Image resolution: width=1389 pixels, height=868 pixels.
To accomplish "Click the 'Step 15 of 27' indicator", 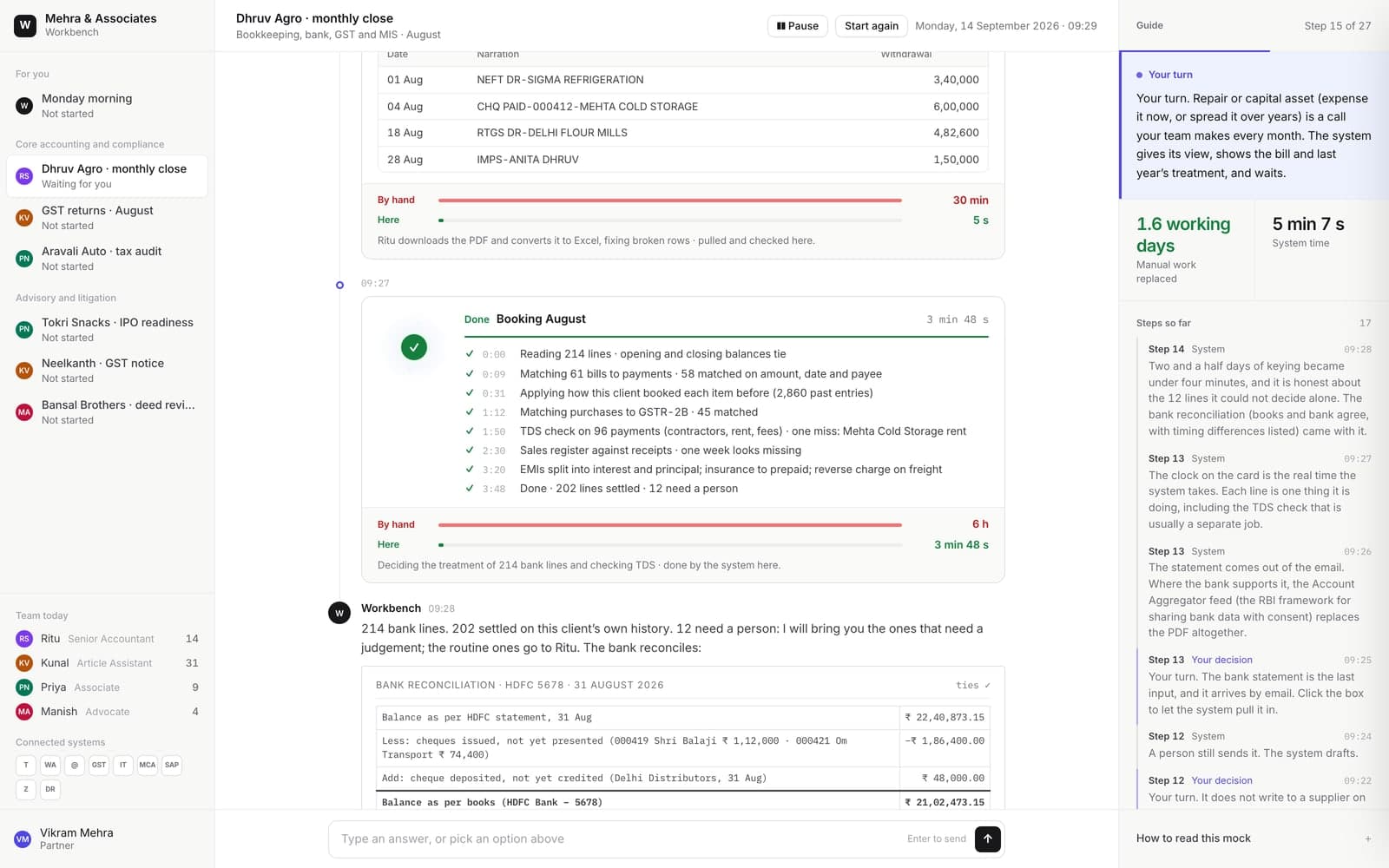I will [1338, 26].
